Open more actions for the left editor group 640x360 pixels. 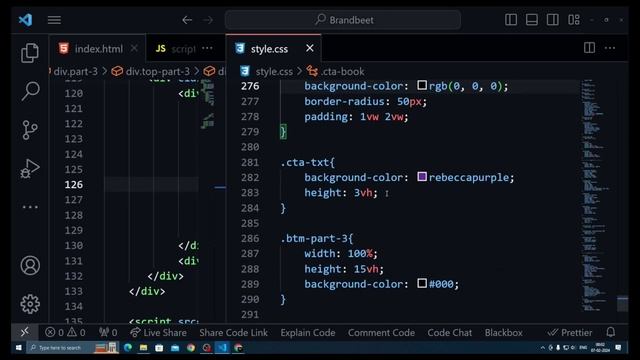[x=207, y=48]
